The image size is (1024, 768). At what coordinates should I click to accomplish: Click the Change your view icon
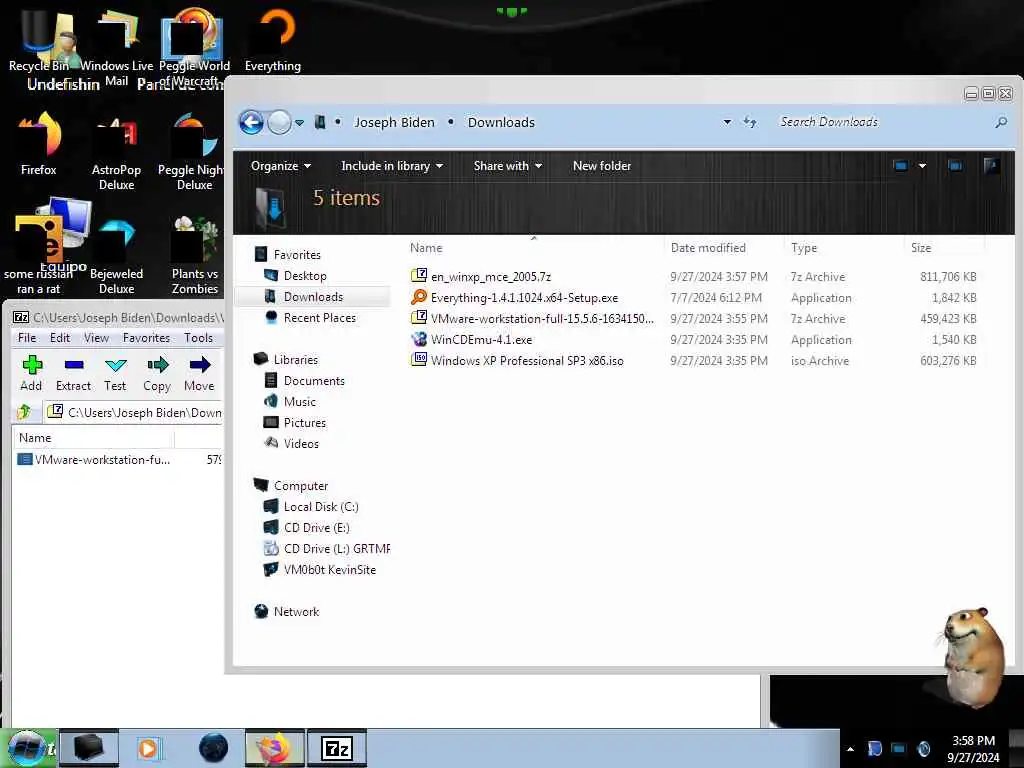click(x=901, y=166)
